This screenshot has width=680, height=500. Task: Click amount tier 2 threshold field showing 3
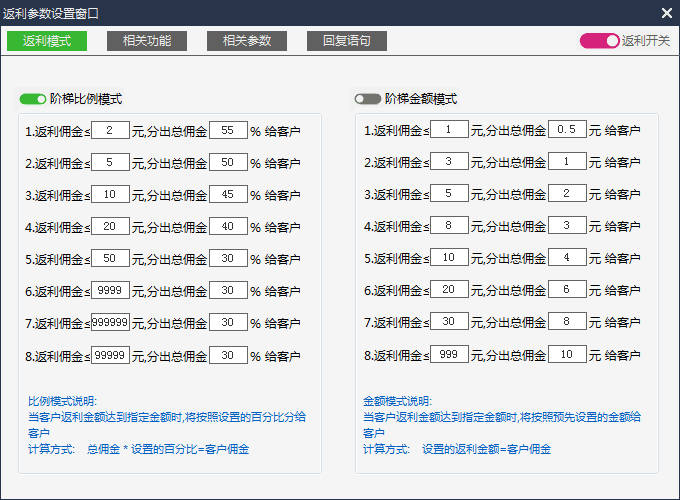[449, 162]
